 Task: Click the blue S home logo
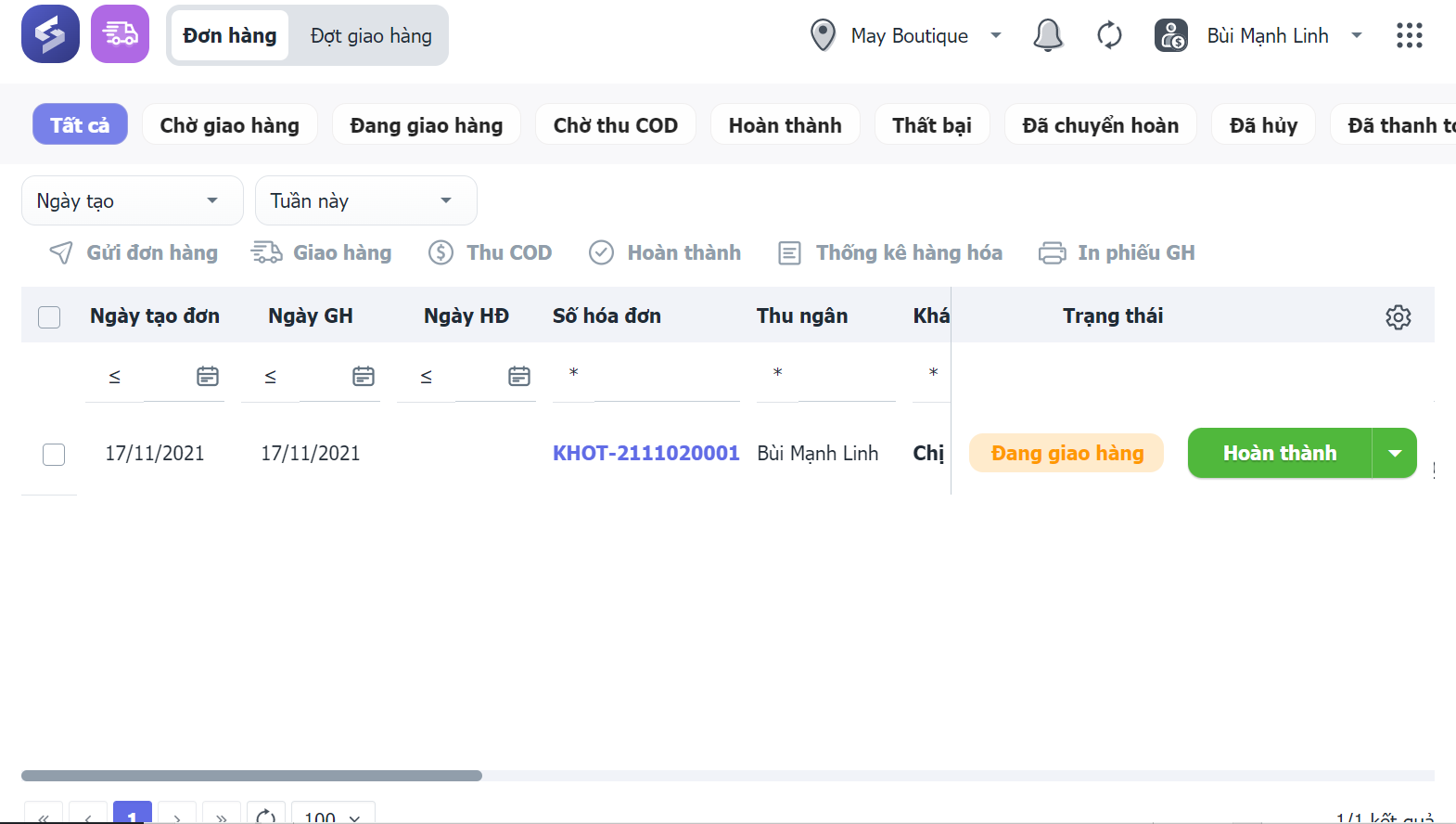pos(50,34)
